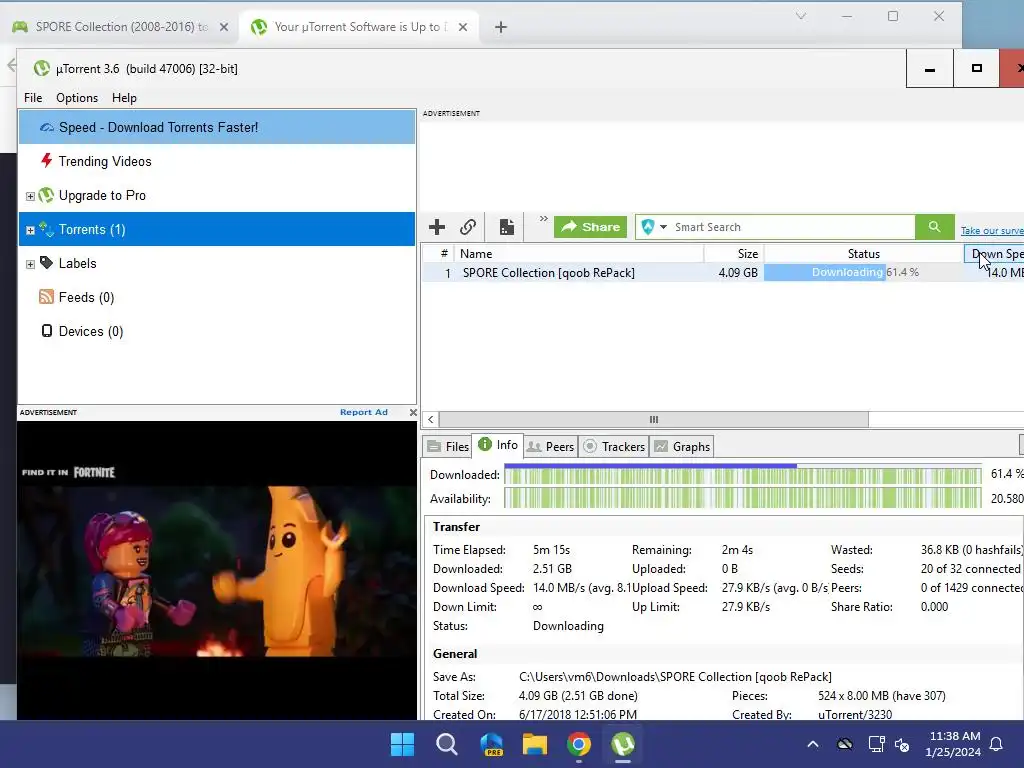The width and height of the screenshot is (1024, 768).
Task: Click the green search magnifier button
Action: (x=935, y=227)
